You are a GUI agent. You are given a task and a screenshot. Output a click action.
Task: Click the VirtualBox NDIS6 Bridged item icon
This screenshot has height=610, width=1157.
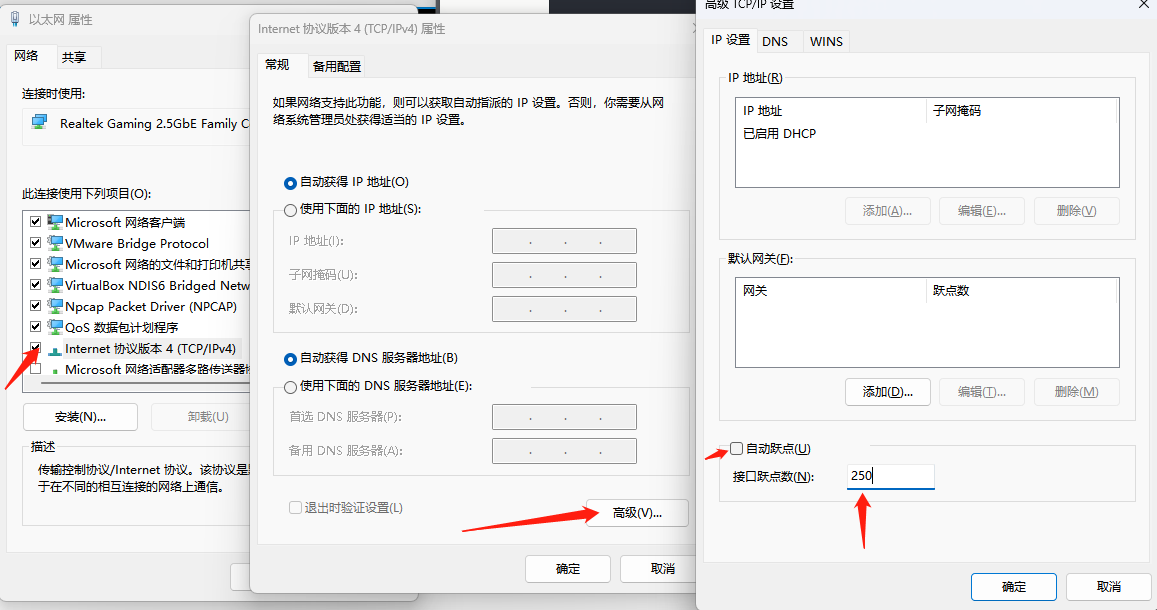55,285
